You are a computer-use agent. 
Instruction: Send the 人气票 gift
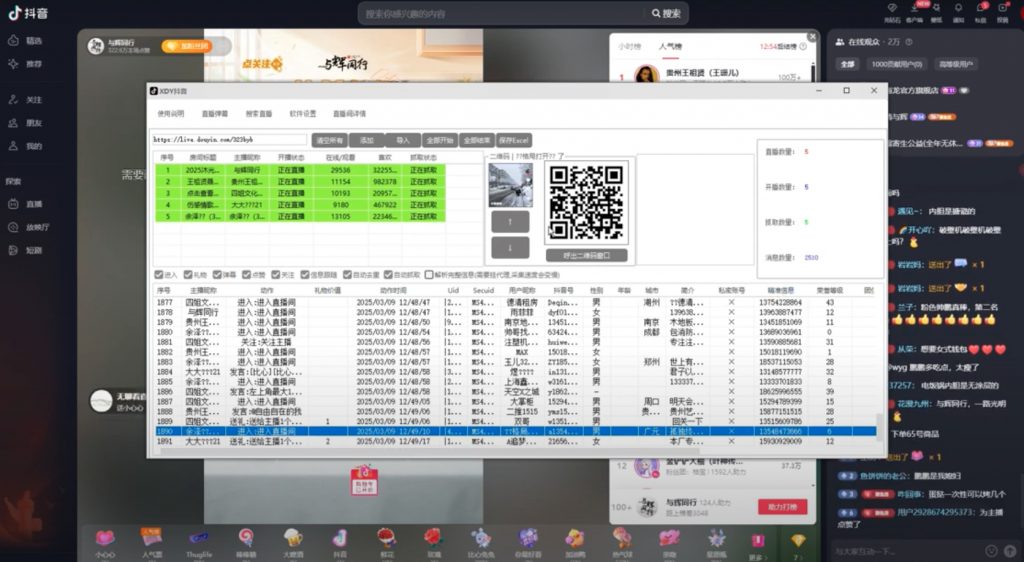[x=152, y=543]
